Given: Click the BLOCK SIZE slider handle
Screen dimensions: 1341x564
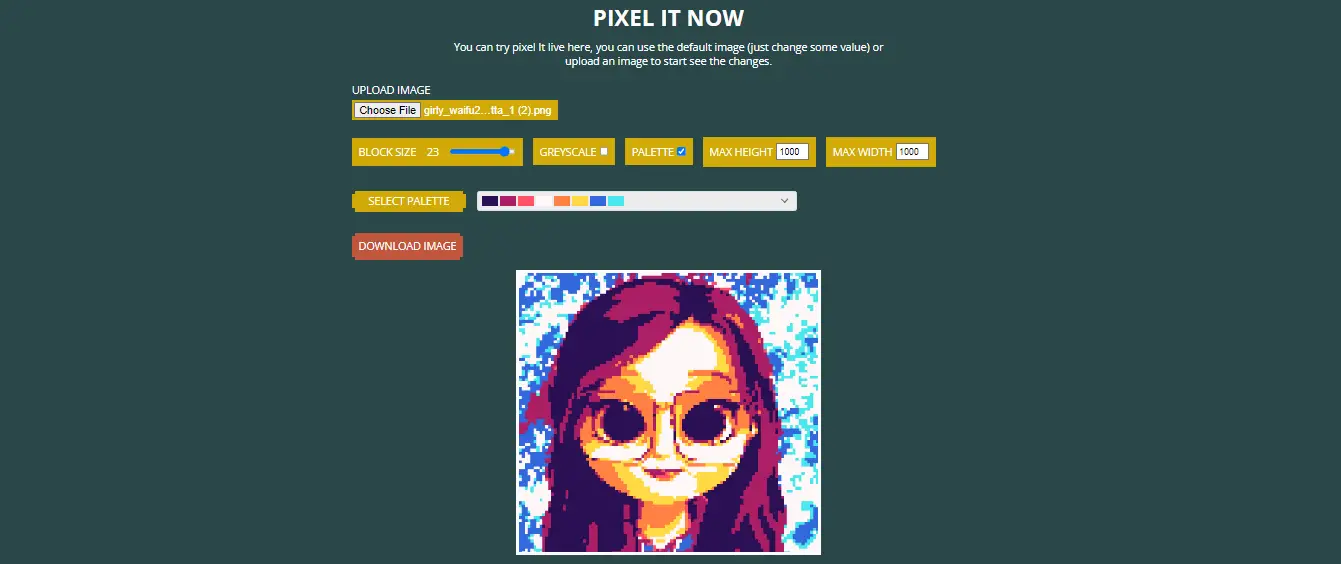Looking at the screenshot, I should (x=505, y=152).
